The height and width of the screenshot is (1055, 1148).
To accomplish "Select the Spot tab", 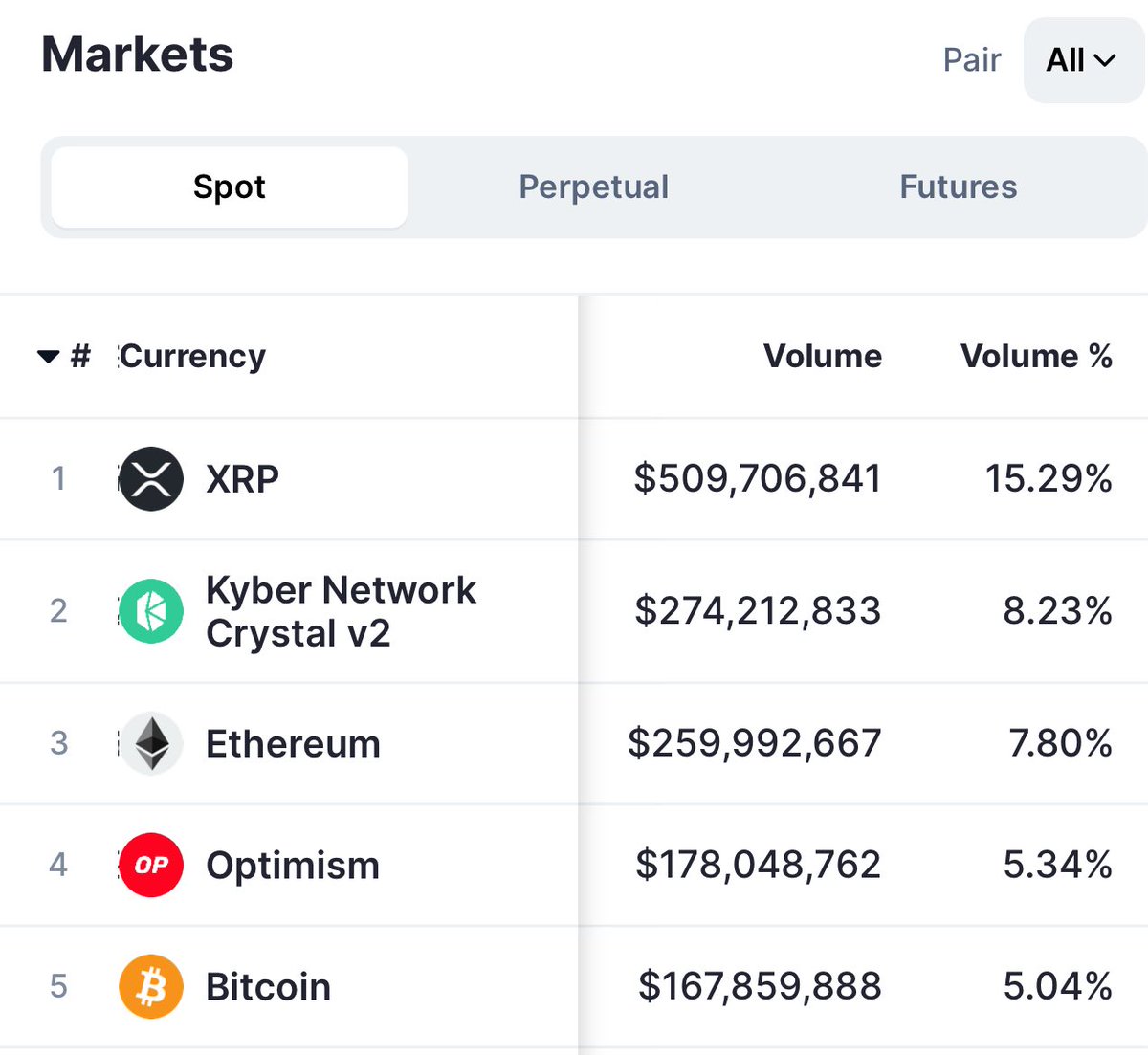I will (x=230, y=187).
